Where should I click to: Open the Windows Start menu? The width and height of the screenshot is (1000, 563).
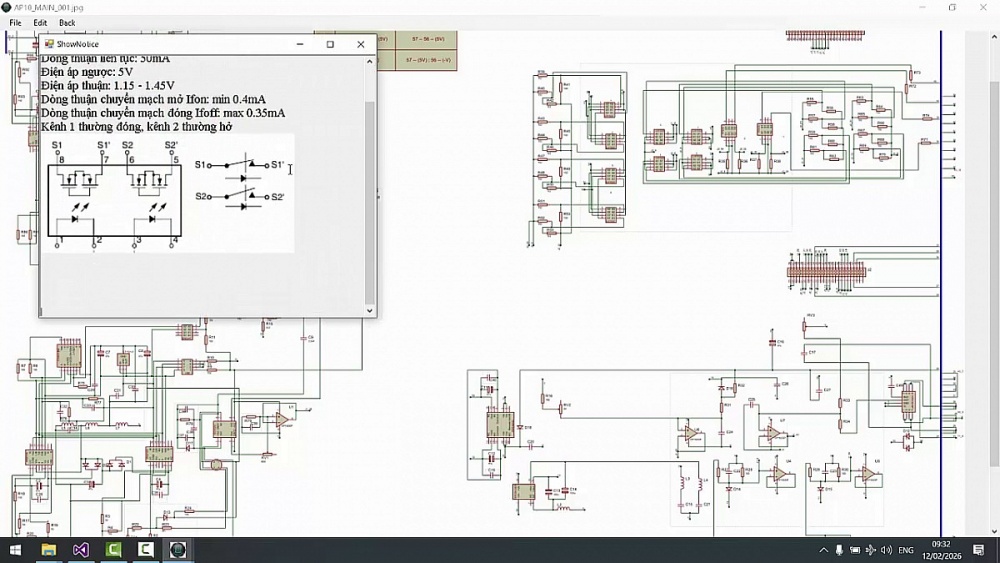tap(16, 550)
